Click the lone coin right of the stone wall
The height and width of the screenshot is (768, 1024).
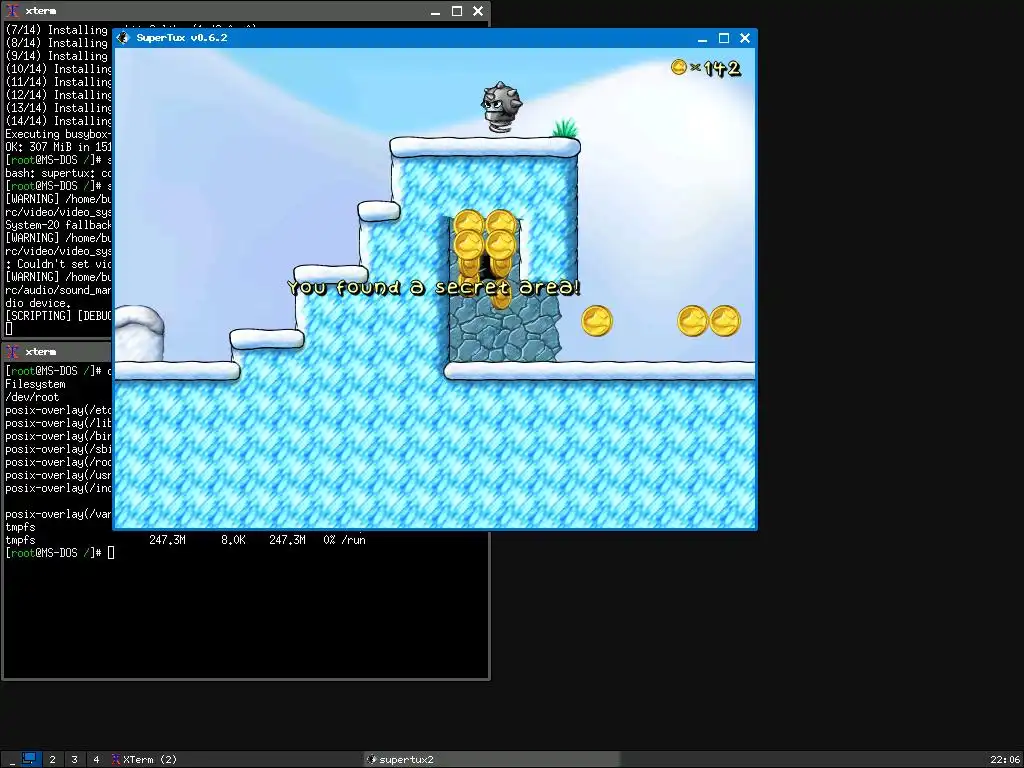[x=596, y=321]
